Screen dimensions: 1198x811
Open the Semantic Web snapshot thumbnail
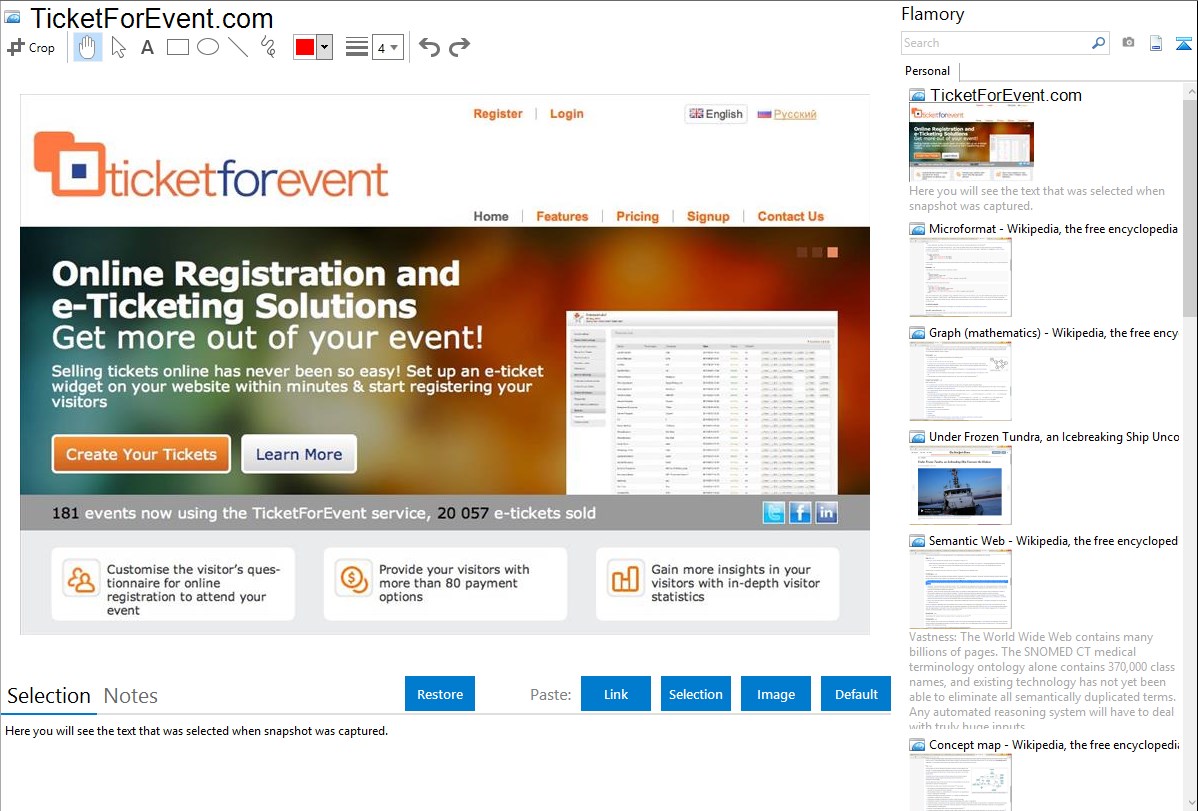pyautogui.click(x=960, y=589)
